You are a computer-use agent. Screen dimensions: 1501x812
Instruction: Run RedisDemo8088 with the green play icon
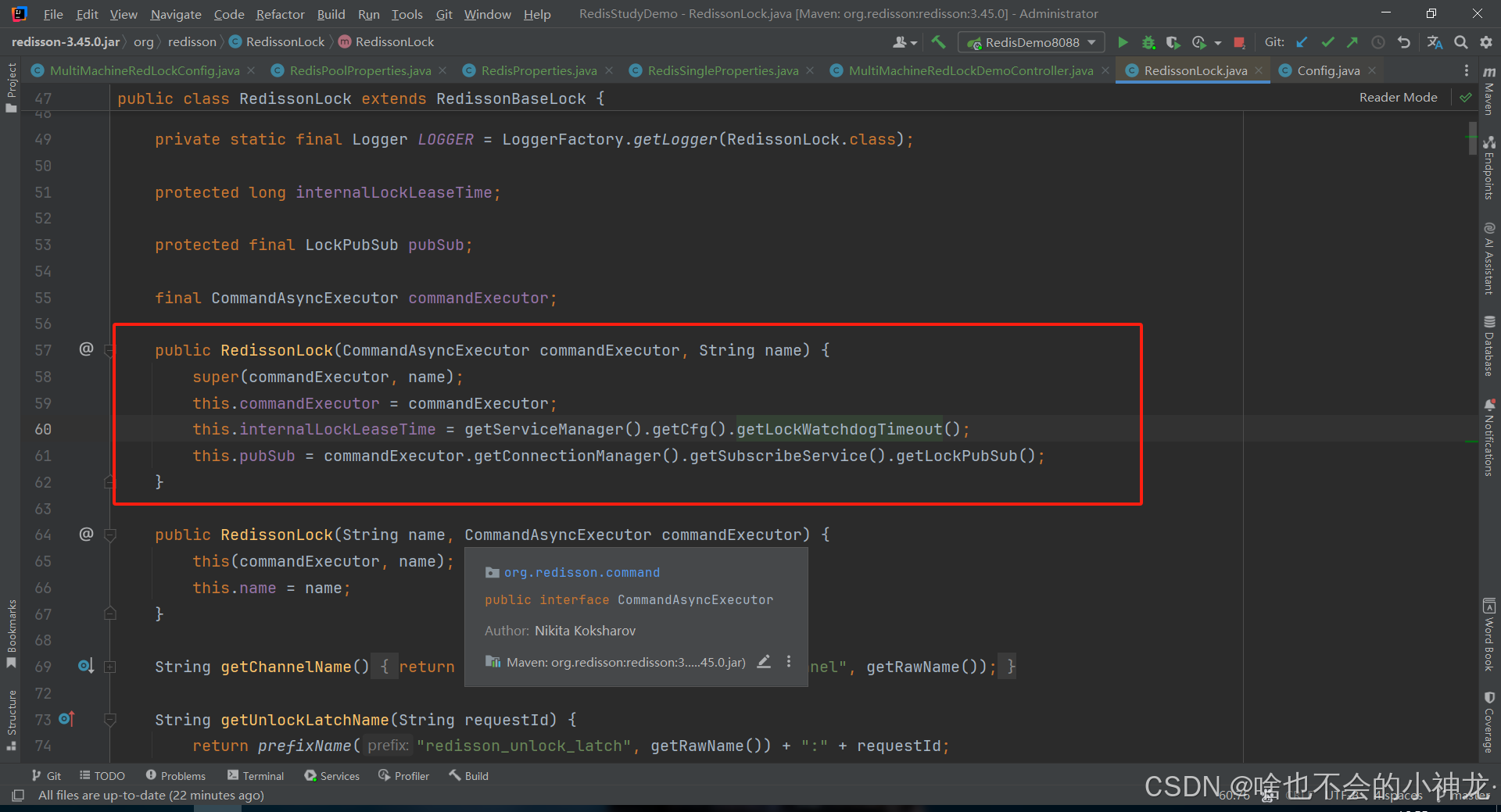(1123, 42)
